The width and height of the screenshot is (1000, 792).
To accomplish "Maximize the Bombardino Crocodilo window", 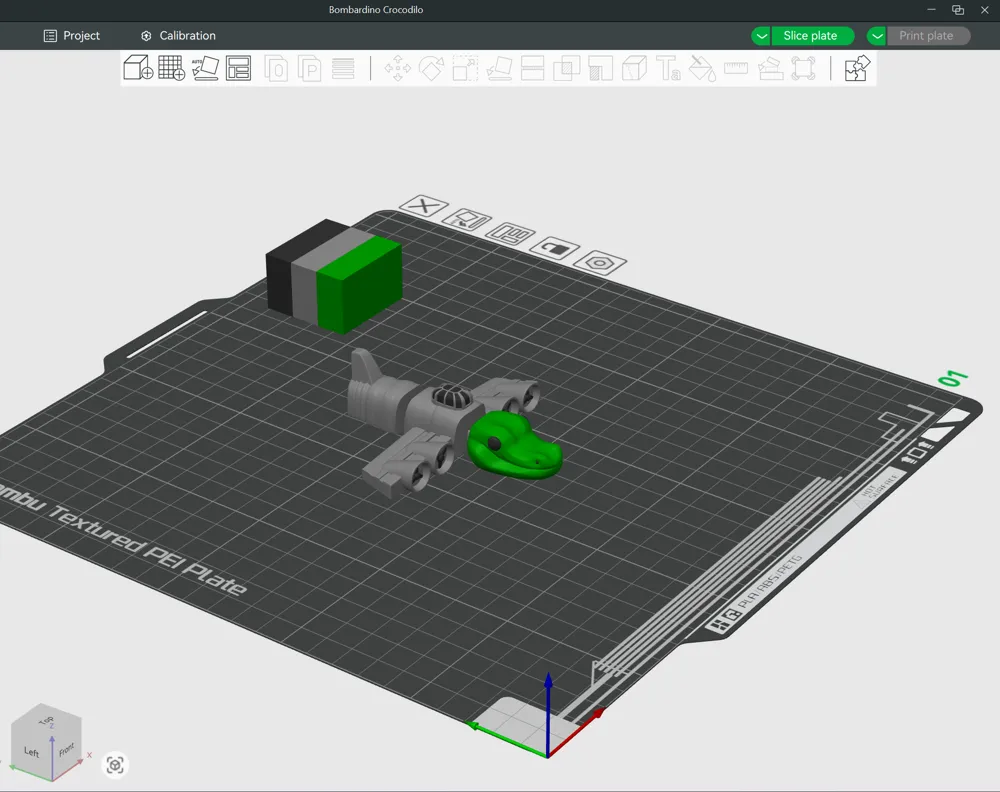I will coord(958,10).
